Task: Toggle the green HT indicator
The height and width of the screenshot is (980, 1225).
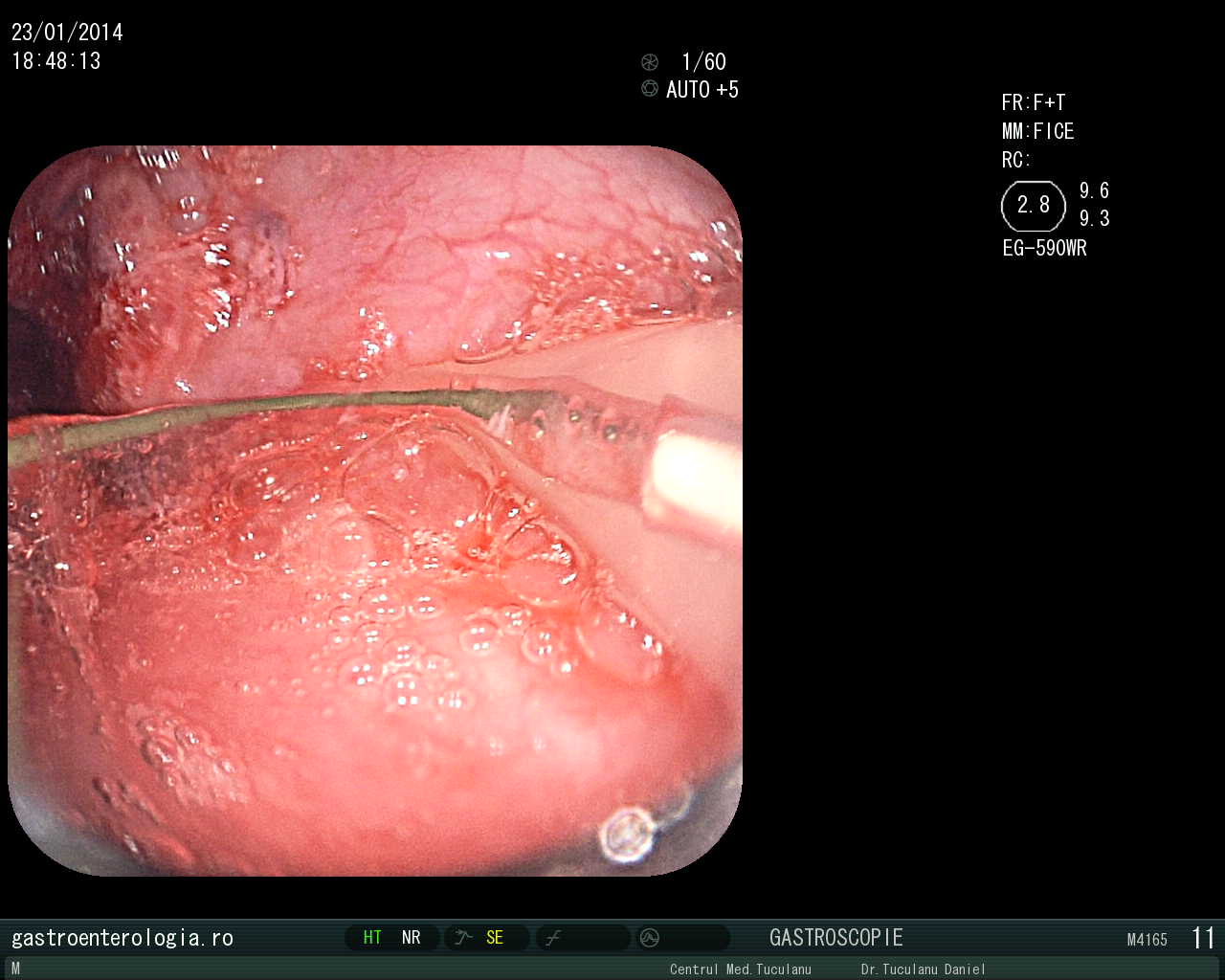Action: coord(372,938)
